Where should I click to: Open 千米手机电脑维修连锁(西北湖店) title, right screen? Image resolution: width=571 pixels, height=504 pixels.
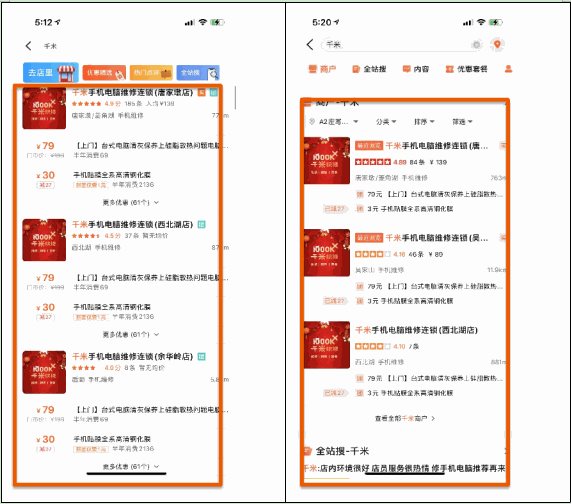[416, 330]
